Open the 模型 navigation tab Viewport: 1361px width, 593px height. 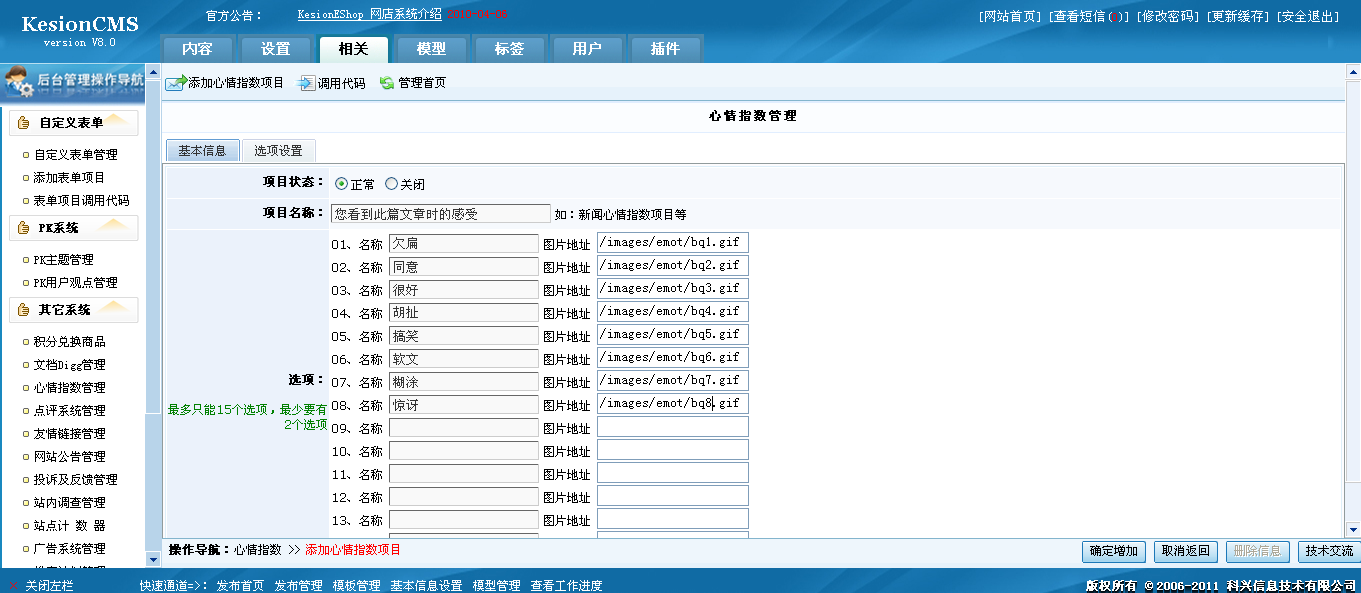[431, 47]
